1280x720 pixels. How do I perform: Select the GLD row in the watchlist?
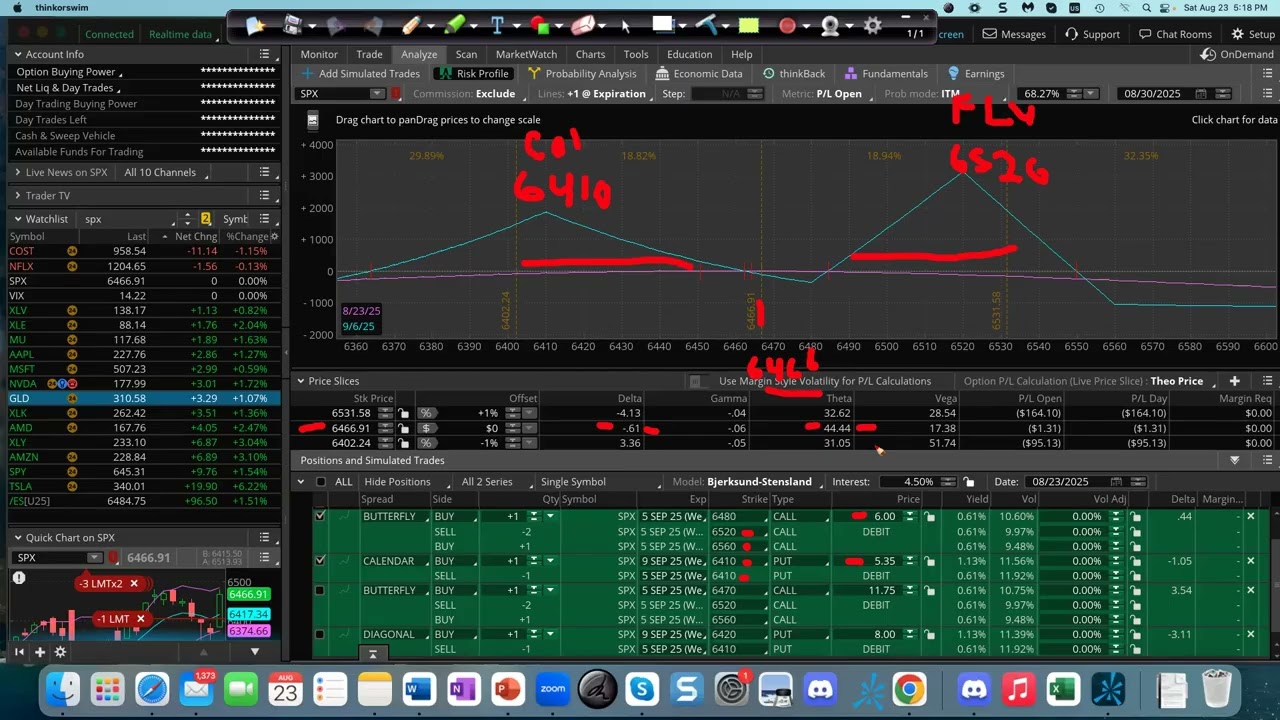point(143,398)
